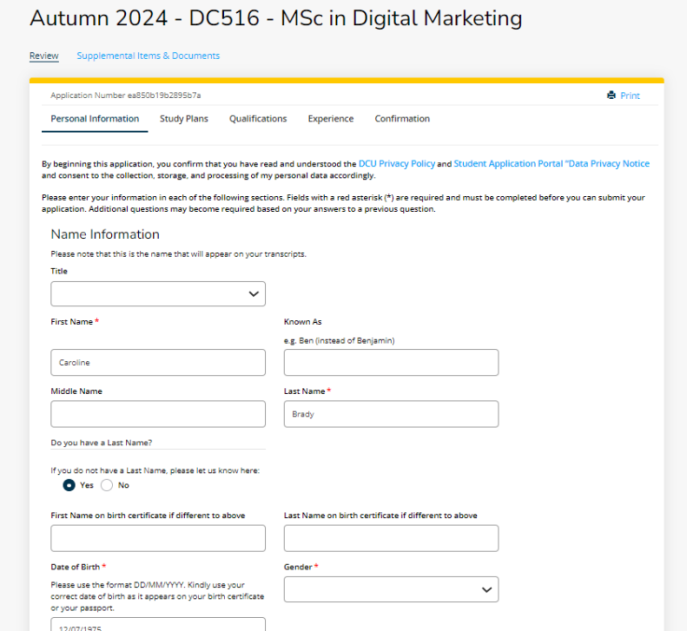
Task: Select the Yes radio button
Action: pyautogui.click(x=69, y=485)
